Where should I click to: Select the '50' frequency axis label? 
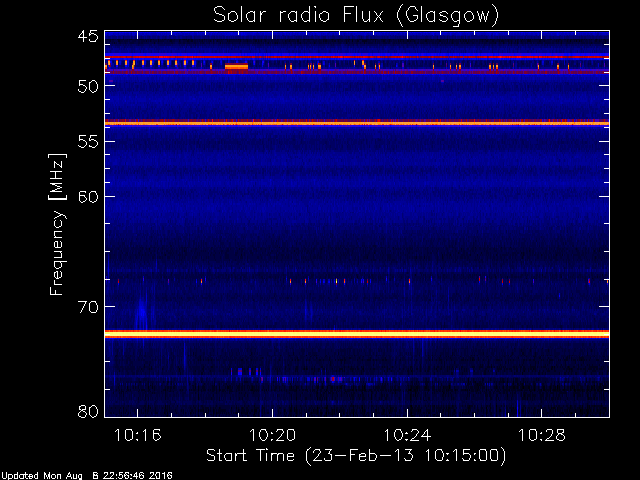pos(88,86)
